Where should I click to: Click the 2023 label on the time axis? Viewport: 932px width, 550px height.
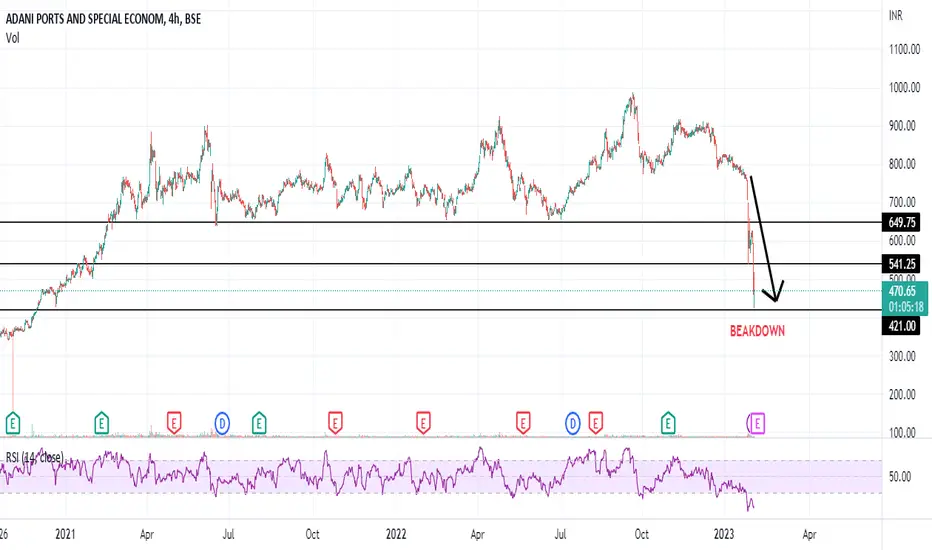point(724,534)
